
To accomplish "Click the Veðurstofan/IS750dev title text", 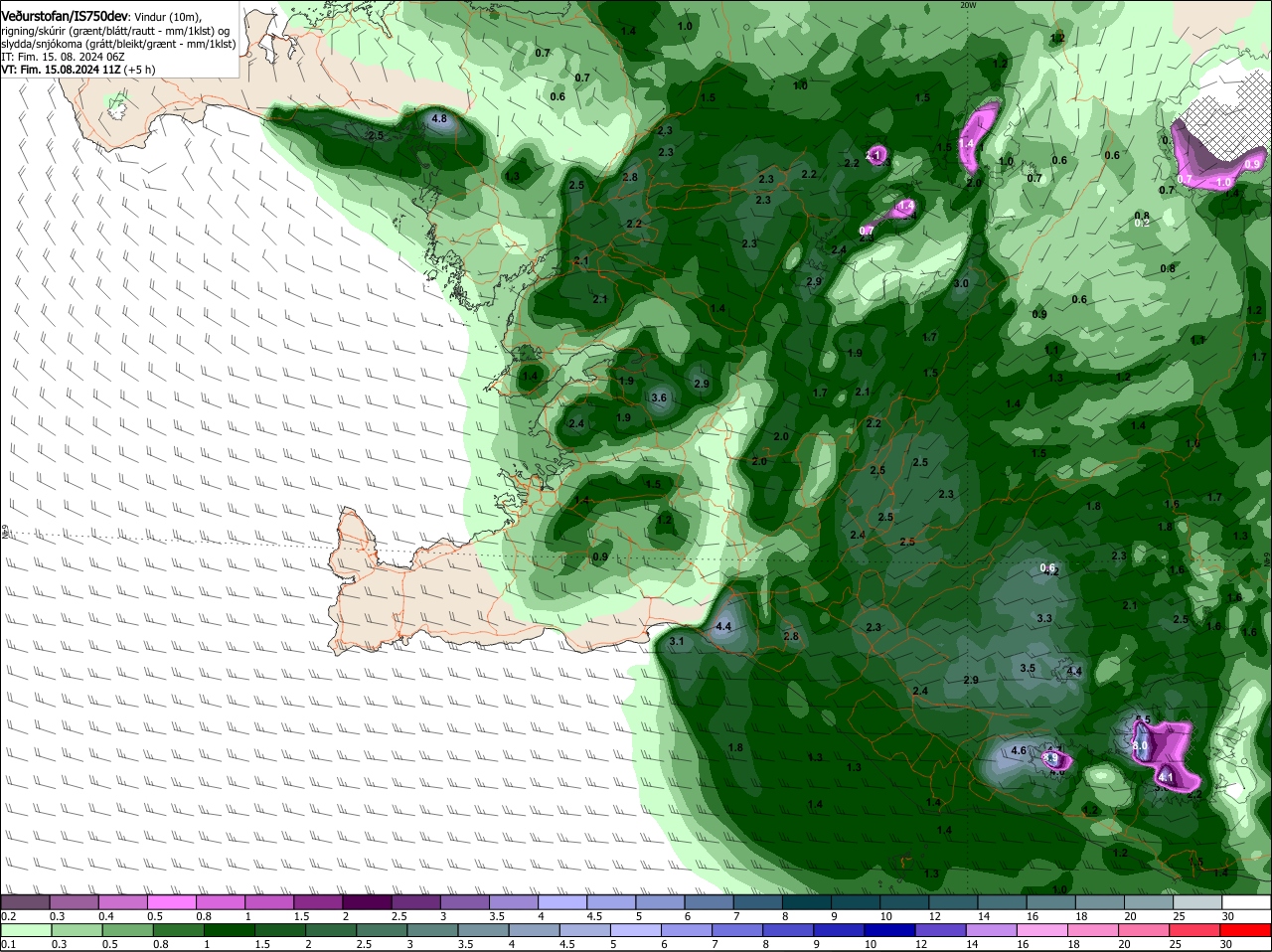I will (64, 15).
